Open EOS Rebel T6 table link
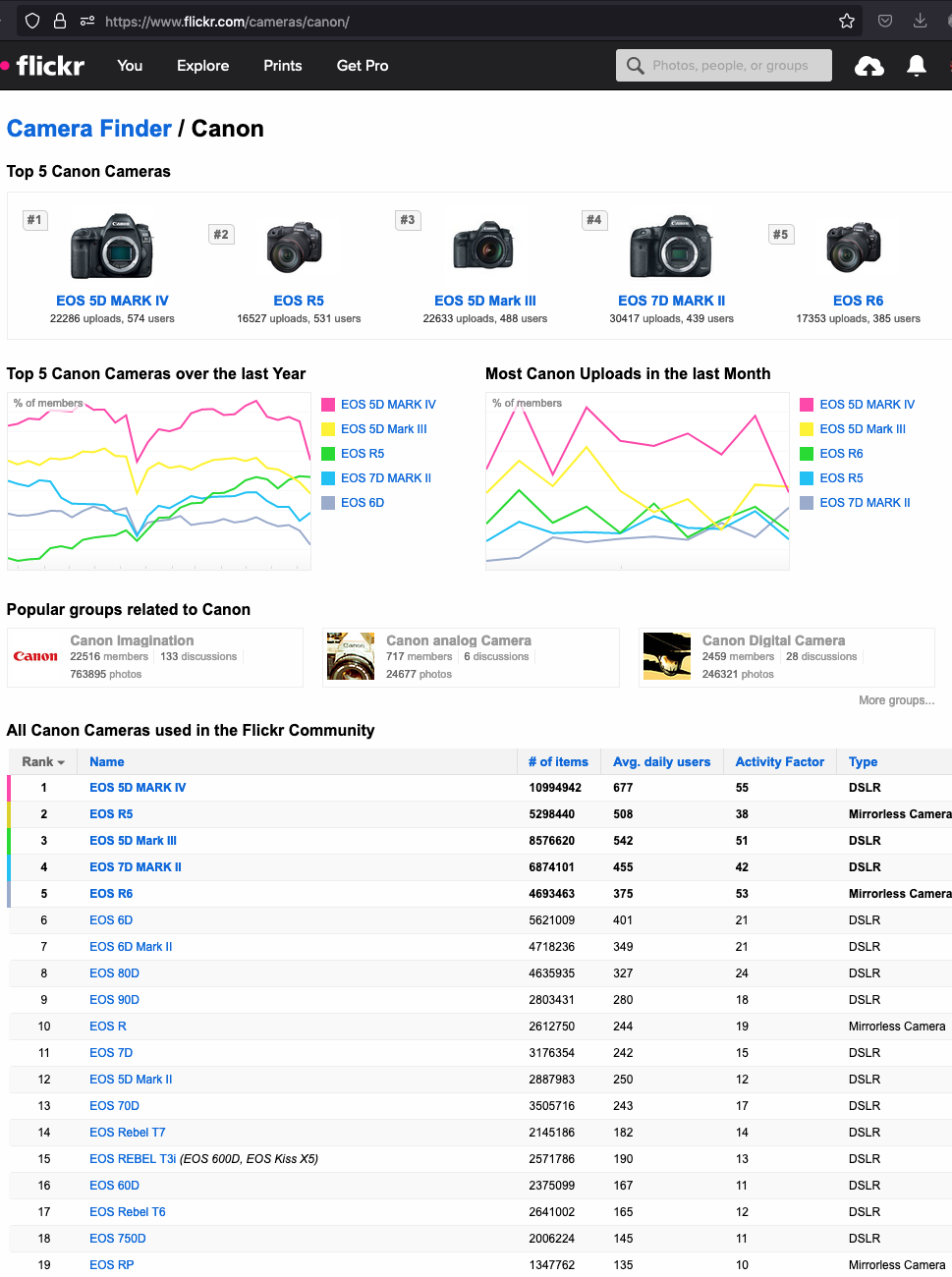952x1277 pixels. (x=128, y=1212)
